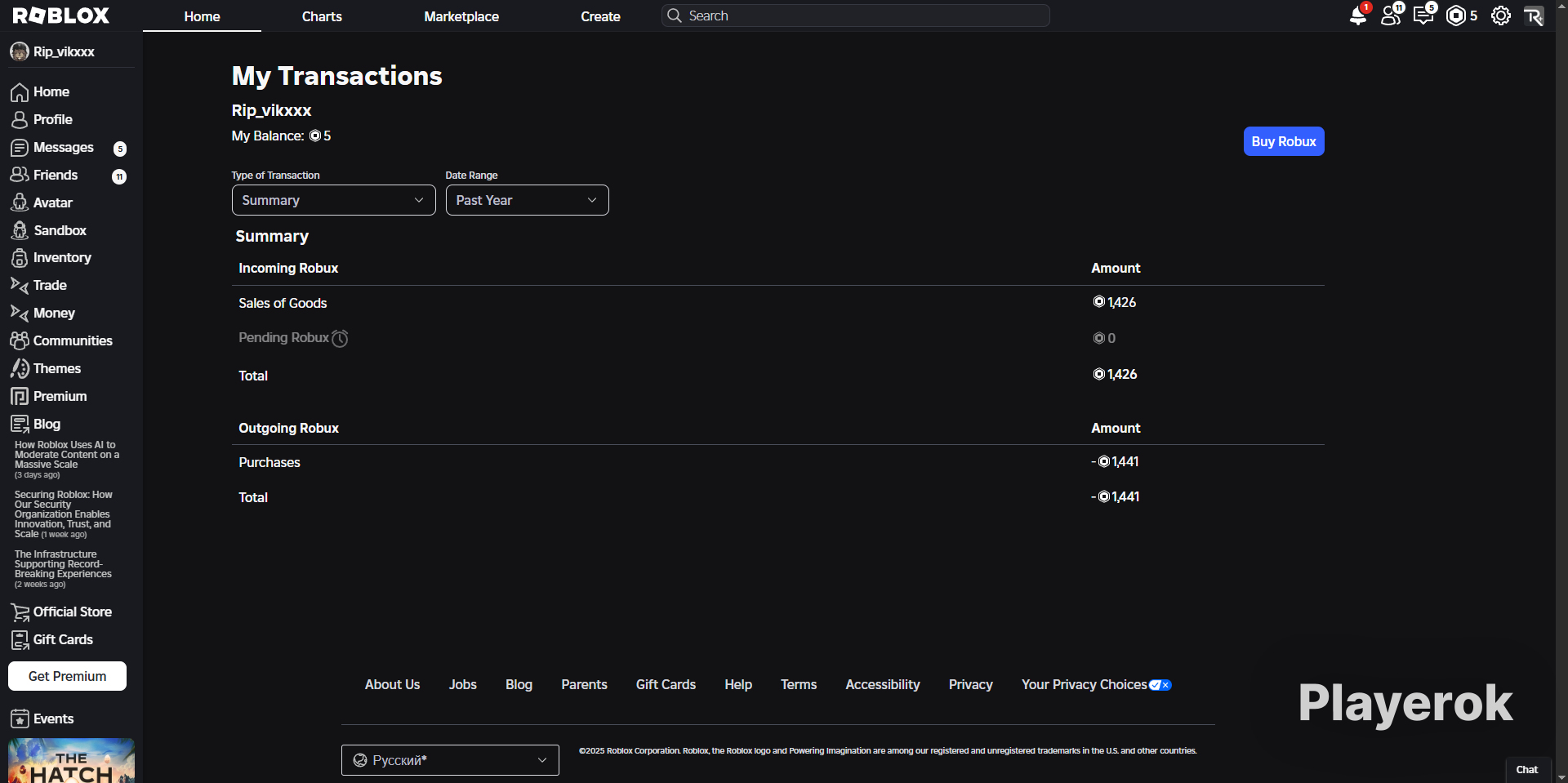1568x783 pixels.
Task: Open the Charts tab
Action: tap(322, 16)
